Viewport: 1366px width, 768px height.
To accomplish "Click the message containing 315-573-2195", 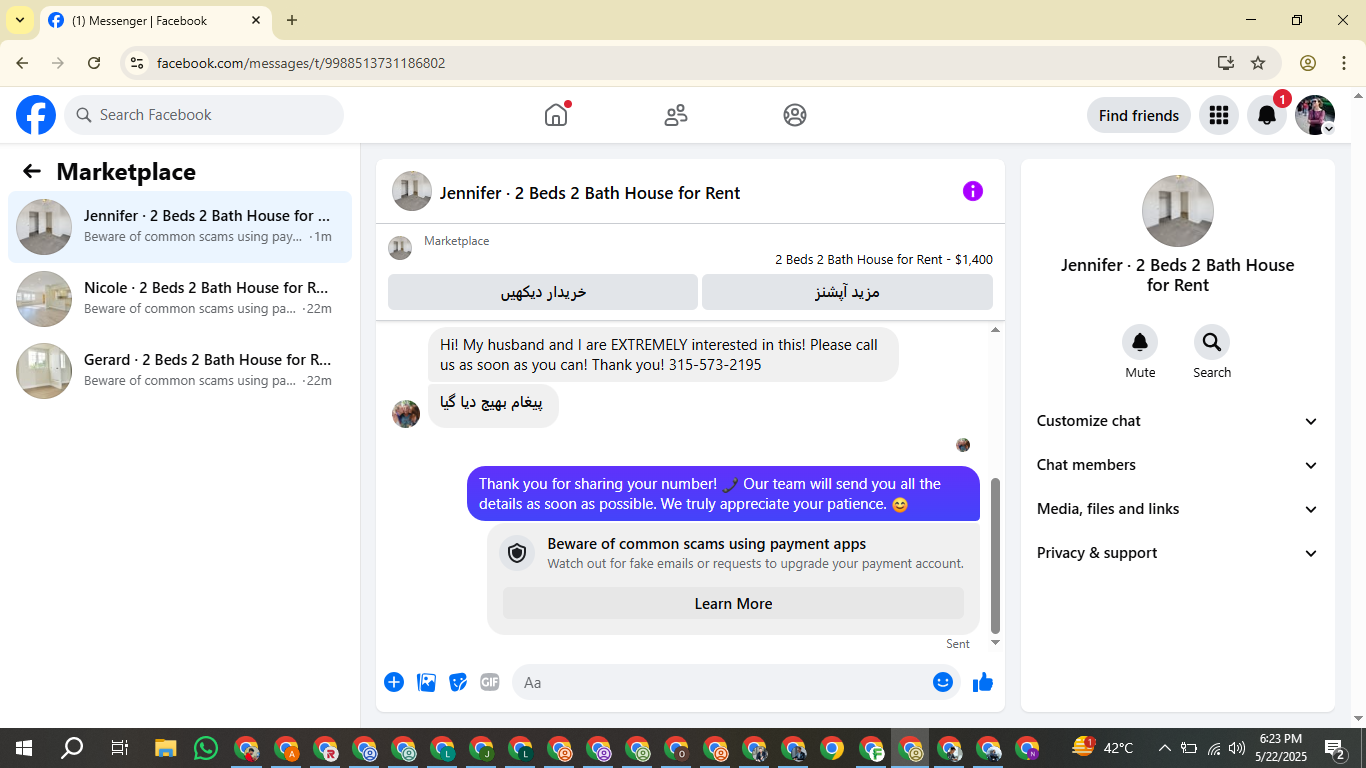I will tap(663, 355).
